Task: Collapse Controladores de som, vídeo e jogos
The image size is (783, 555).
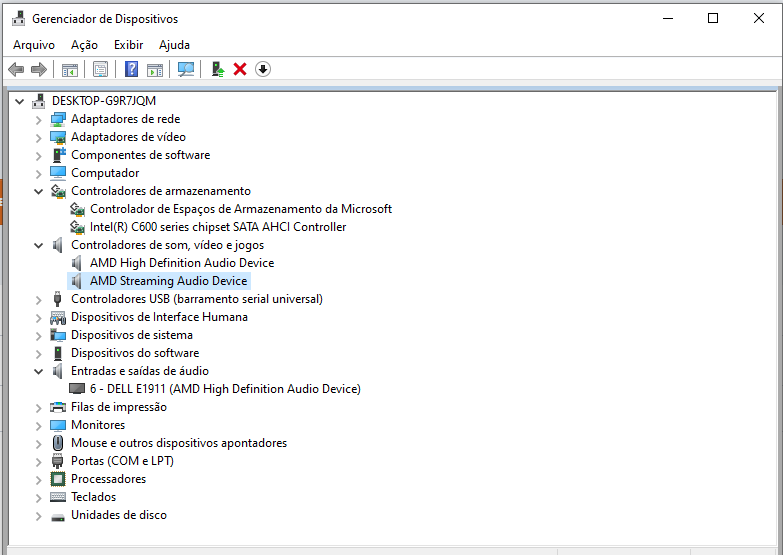Action: click(38, 245)
